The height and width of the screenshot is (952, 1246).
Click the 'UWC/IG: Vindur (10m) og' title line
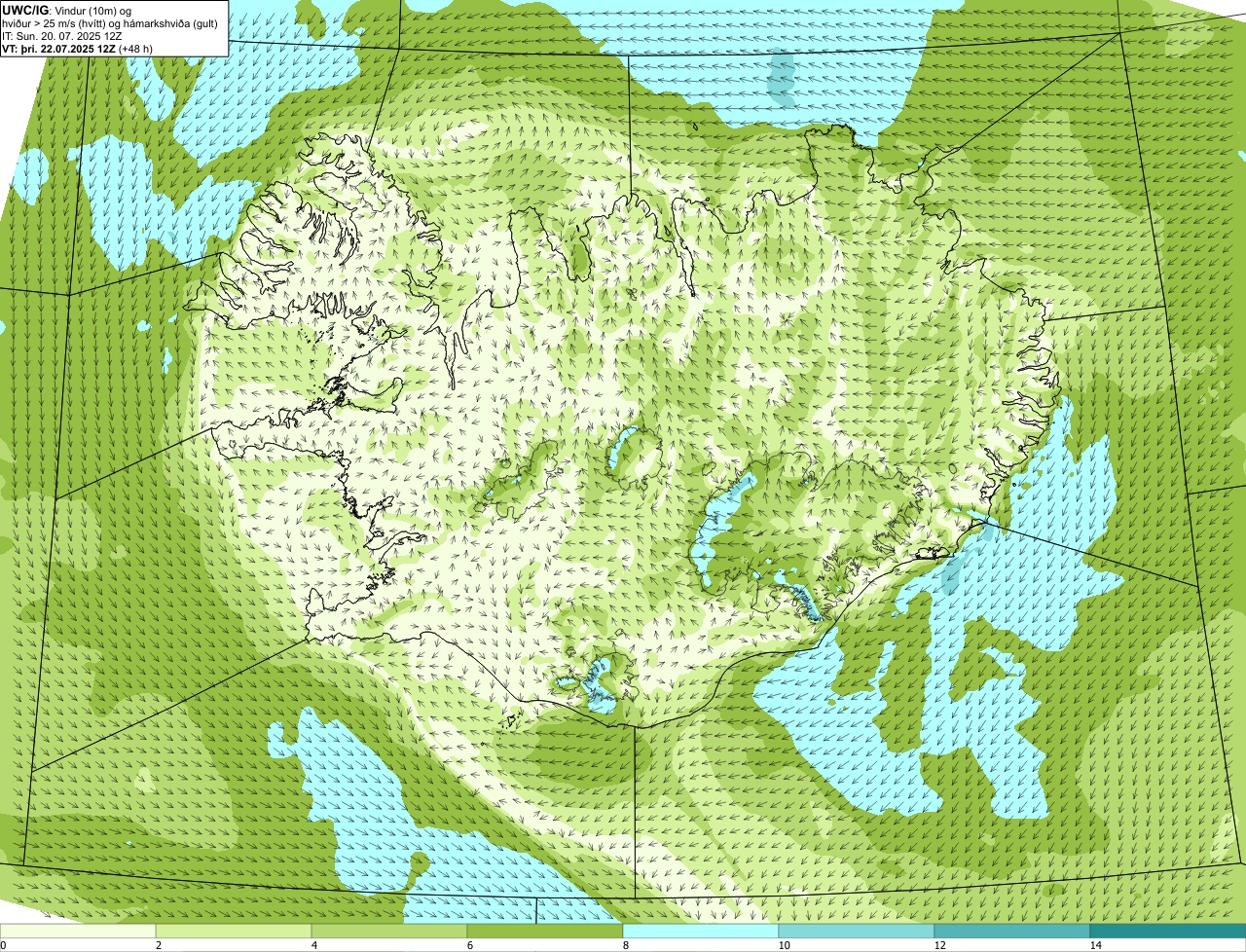click(x=67, y=10)
